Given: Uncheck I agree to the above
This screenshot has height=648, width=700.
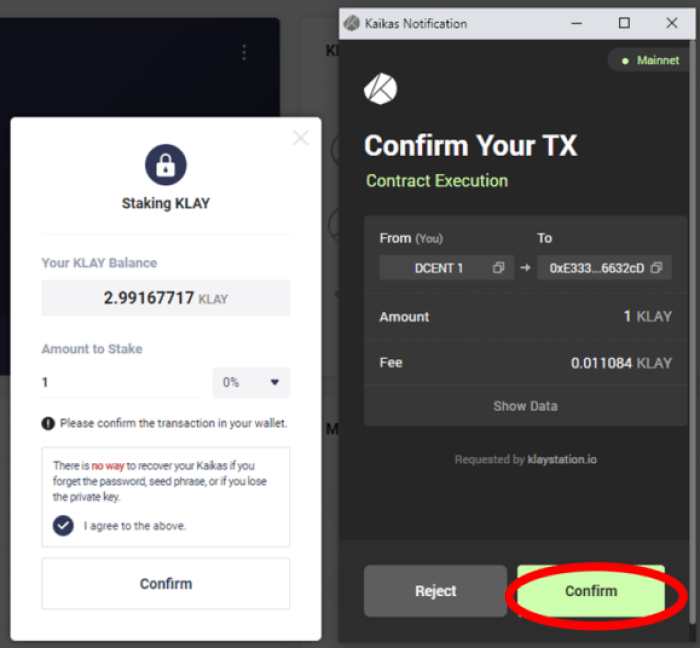Looking at the screenshot, I should coord(63,526).
